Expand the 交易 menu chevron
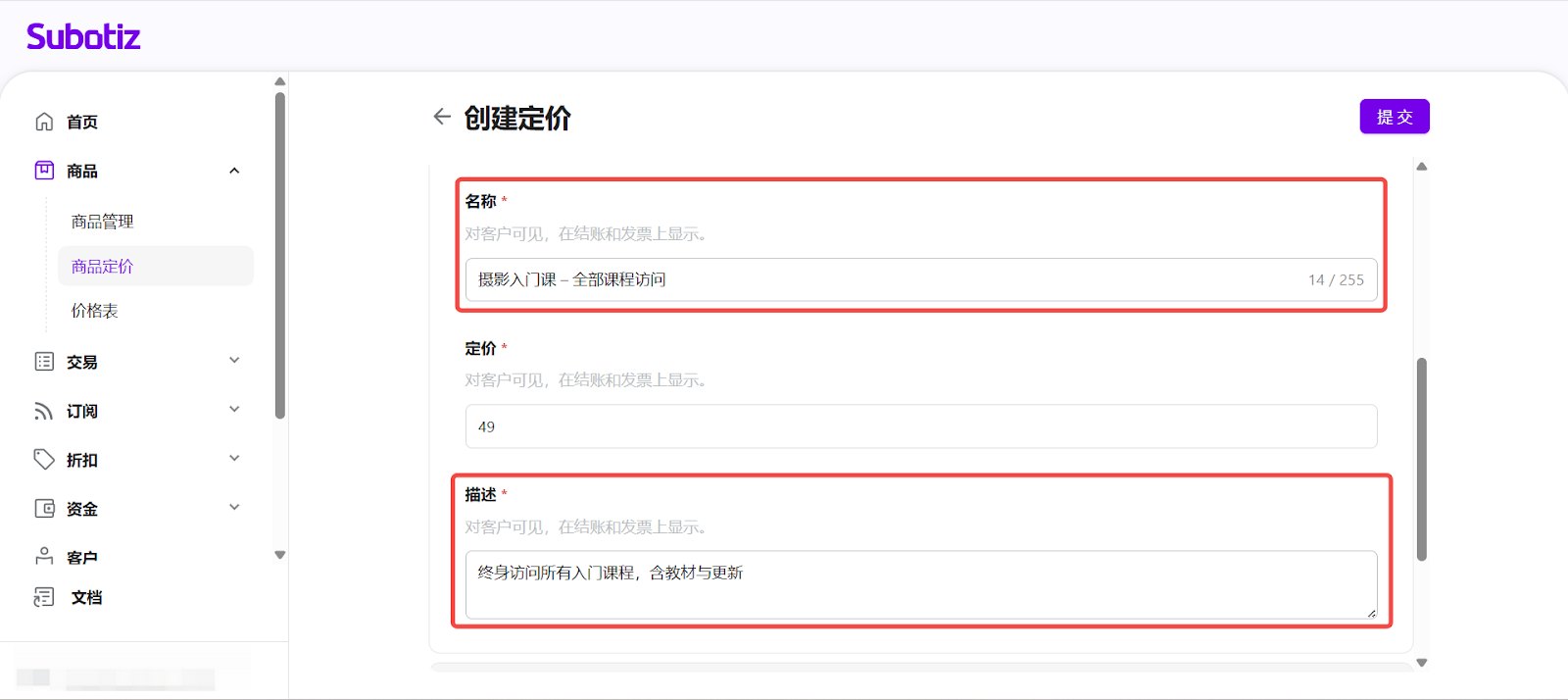The image size is (1568, 700). point(234,361)
